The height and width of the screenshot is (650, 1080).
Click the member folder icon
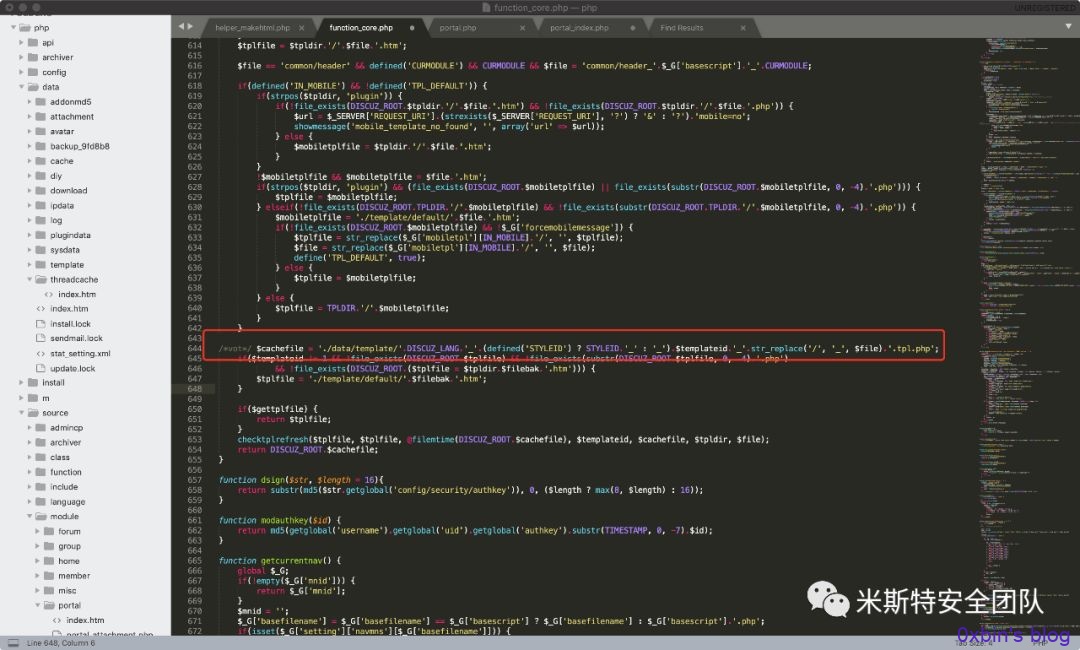tap(49, 576)
